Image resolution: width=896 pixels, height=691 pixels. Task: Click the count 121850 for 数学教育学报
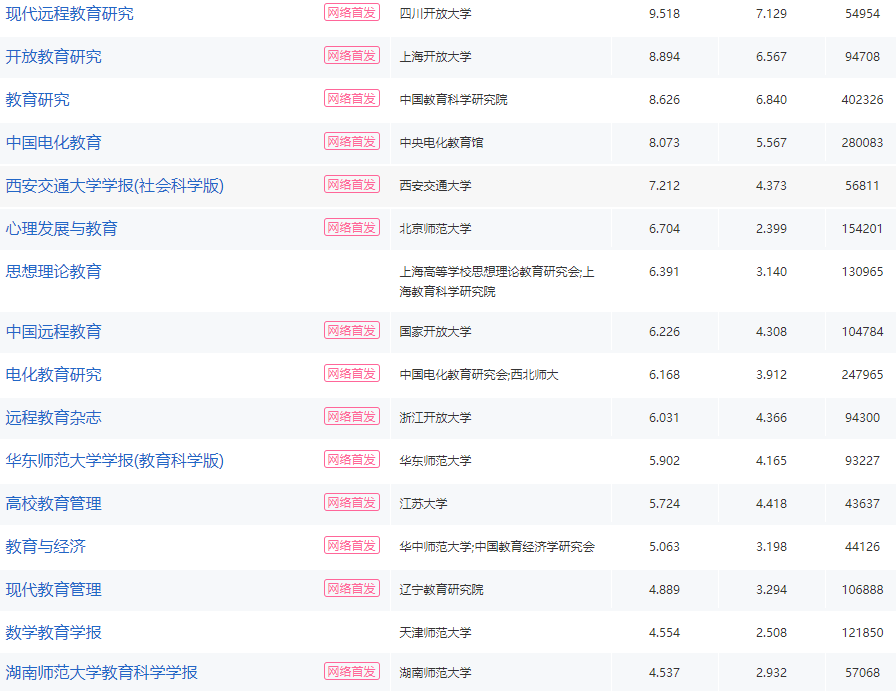pyautogui.click(x=862, y=632)
